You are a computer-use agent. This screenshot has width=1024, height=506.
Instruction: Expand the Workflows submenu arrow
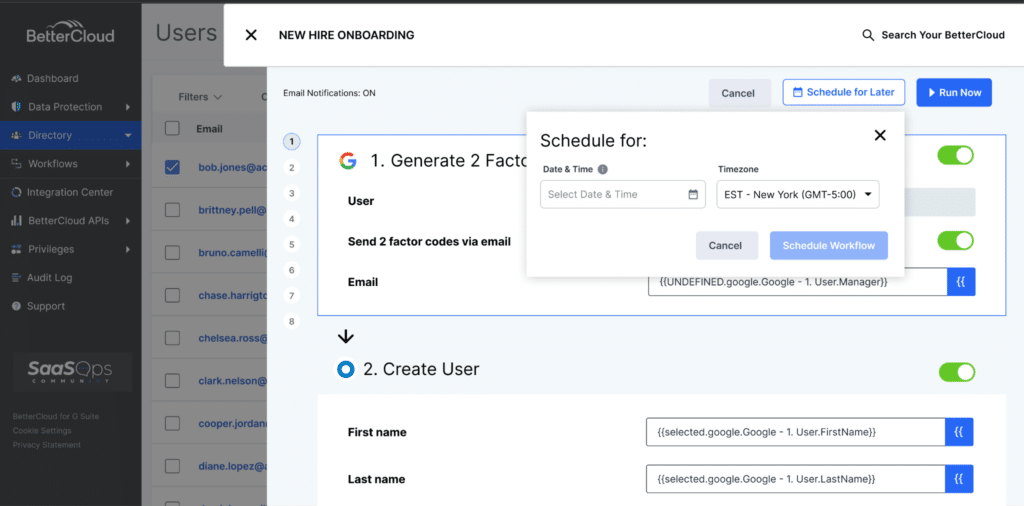[x=128, y=164]
